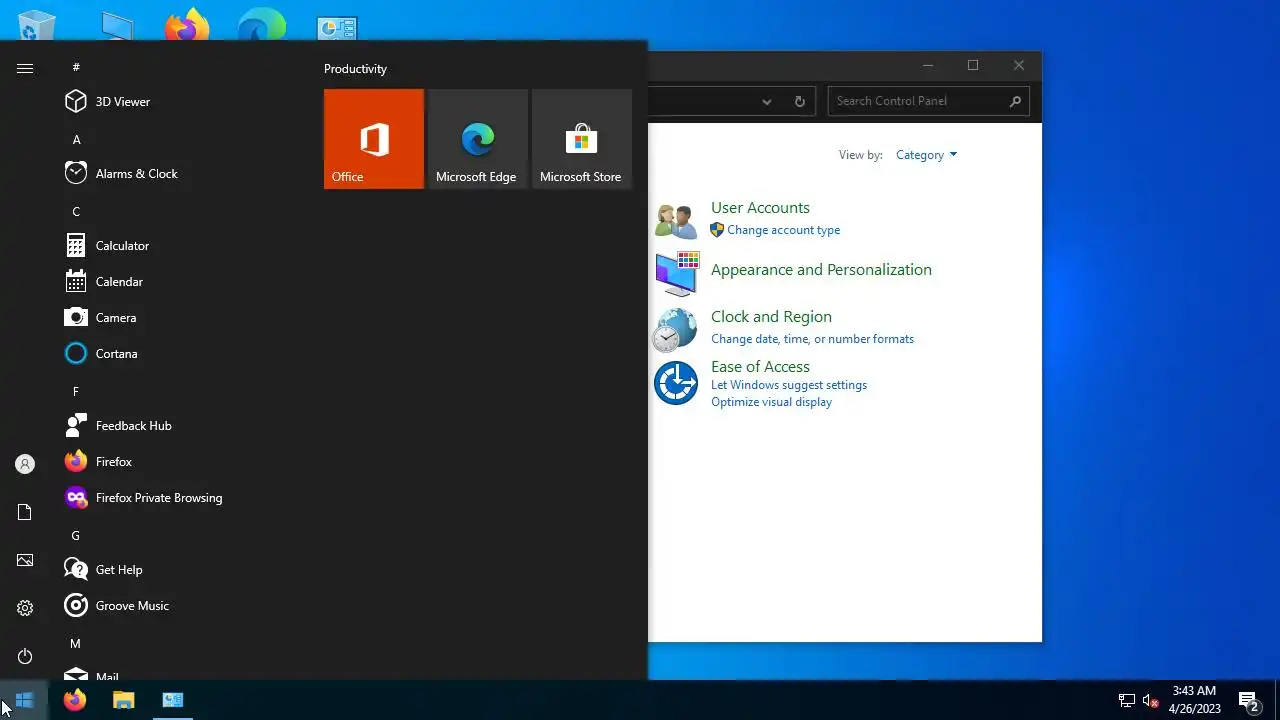Click the A letter header in app list
Image resolution: width=1280 pixels, height=720 pixels.
coord(76,139)
